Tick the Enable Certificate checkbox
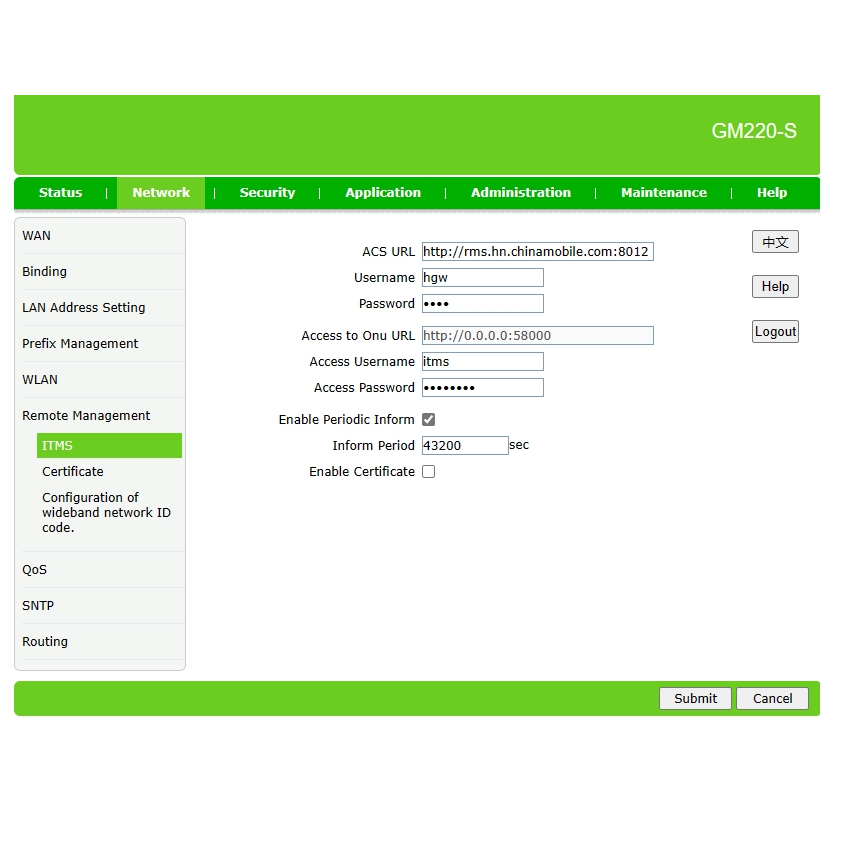The width and height of the screenshot is (842, 842). click(x=428, y=472)
